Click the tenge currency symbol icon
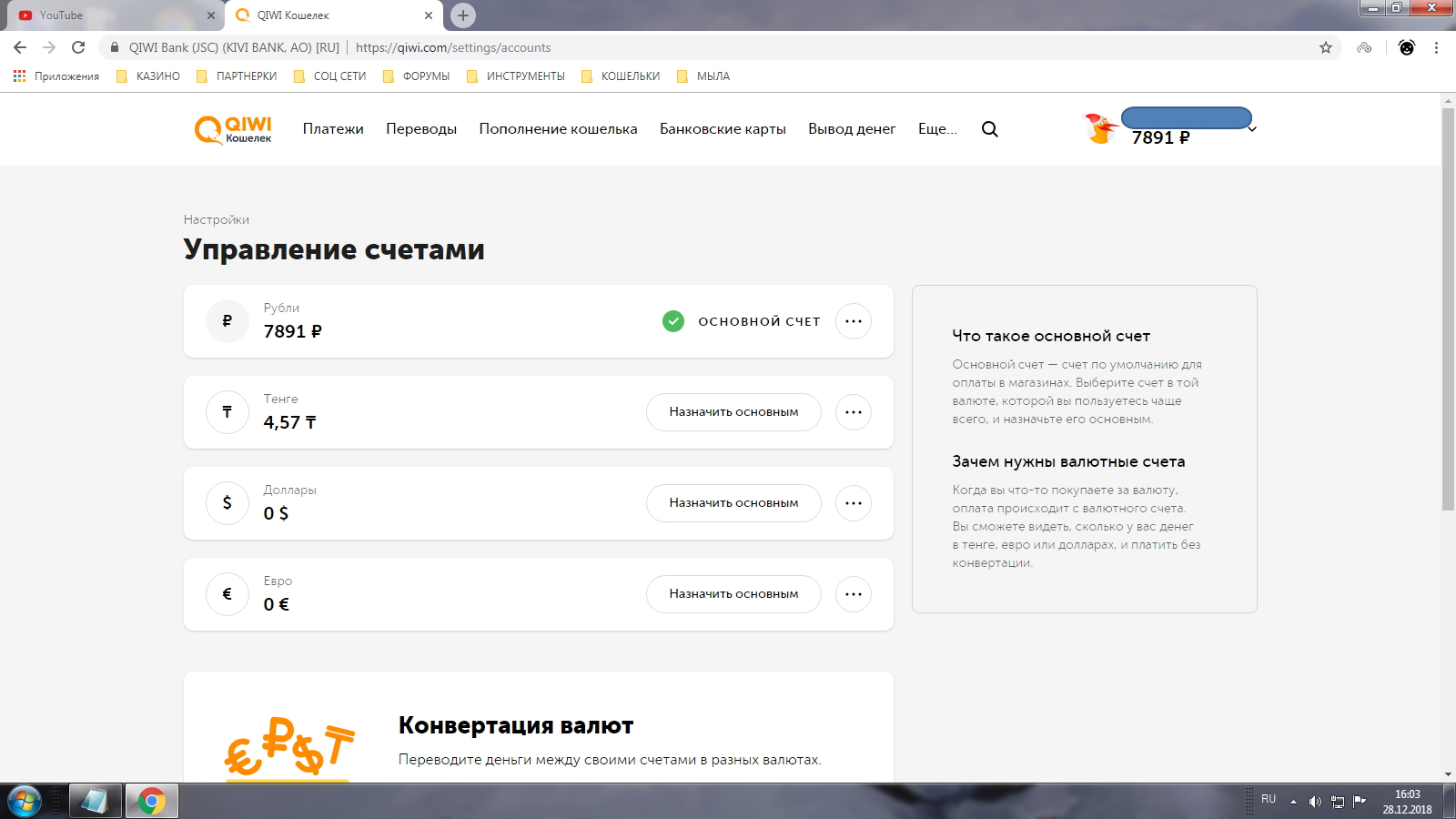The width and height of the screenshot is (1456, 819). 227,412
